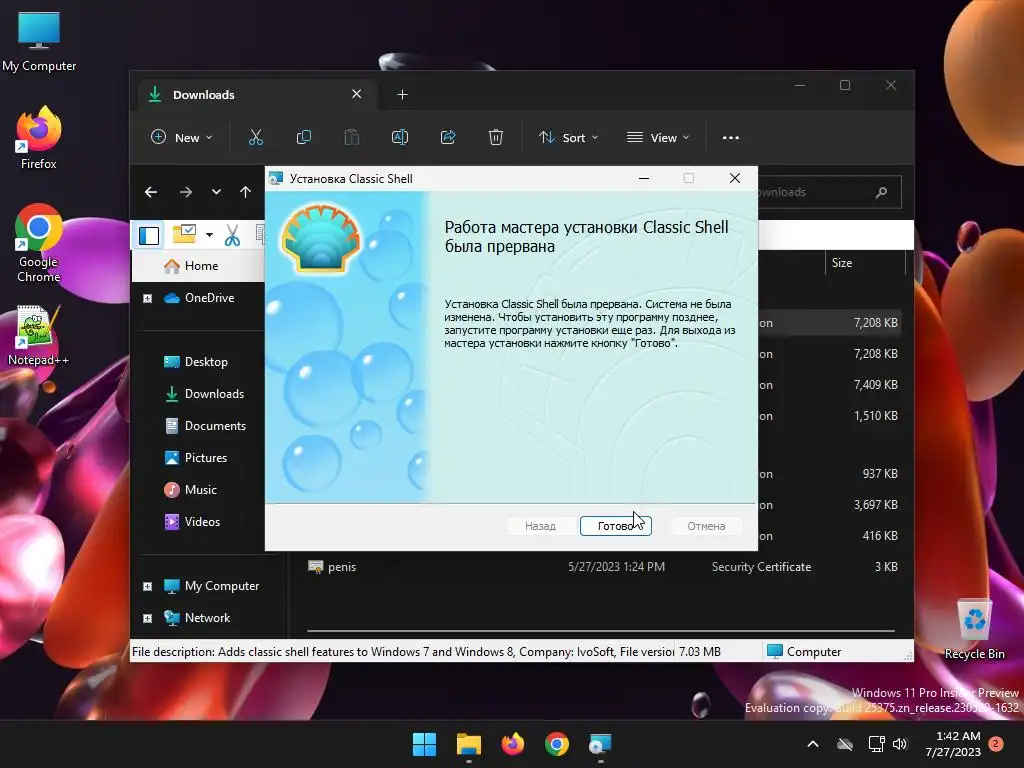The width and height of the screenshot is (1024, 768).
Task: Select My Computer in navigation pane
Action: pyautogui.click(x=221, y=586)
